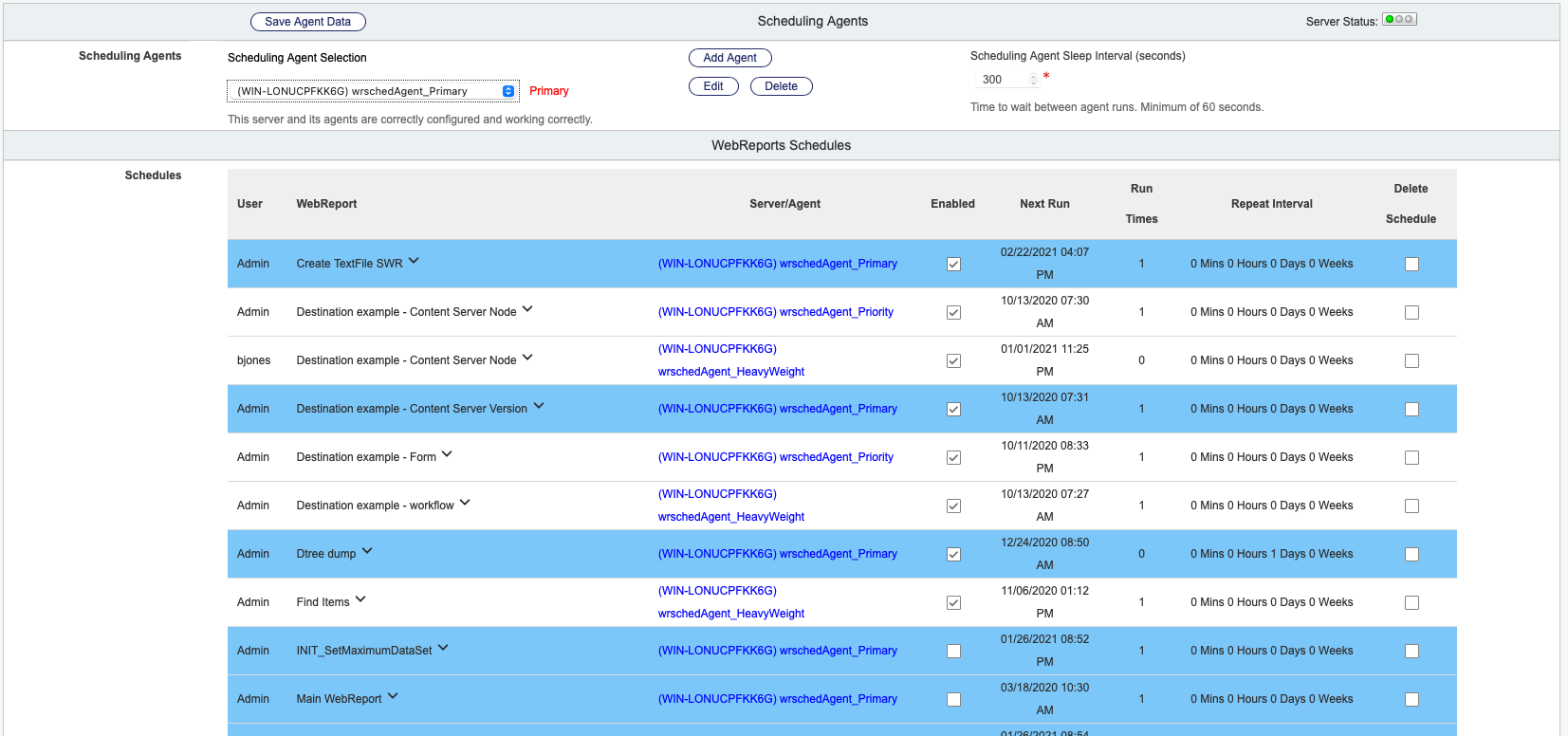Viewport: 1568px width, 736px height.
Task: Click the Save Agent Data button
Action: [x=307, y=22]
